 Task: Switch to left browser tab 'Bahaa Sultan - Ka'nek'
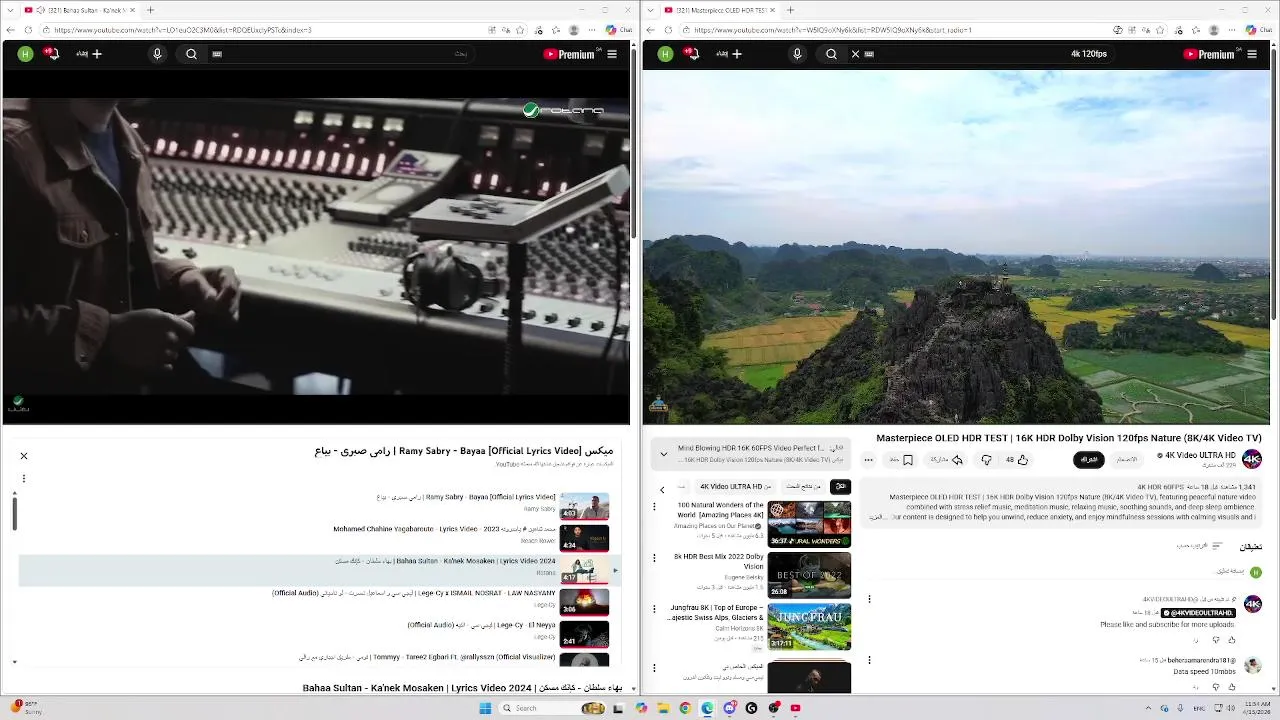tap(78, 10)
